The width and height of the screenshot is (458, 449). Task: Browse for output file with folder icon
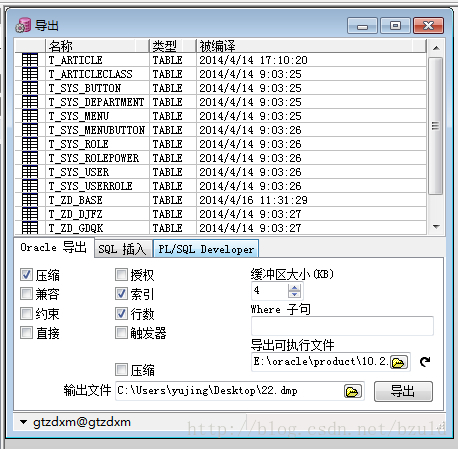[353, 391]
